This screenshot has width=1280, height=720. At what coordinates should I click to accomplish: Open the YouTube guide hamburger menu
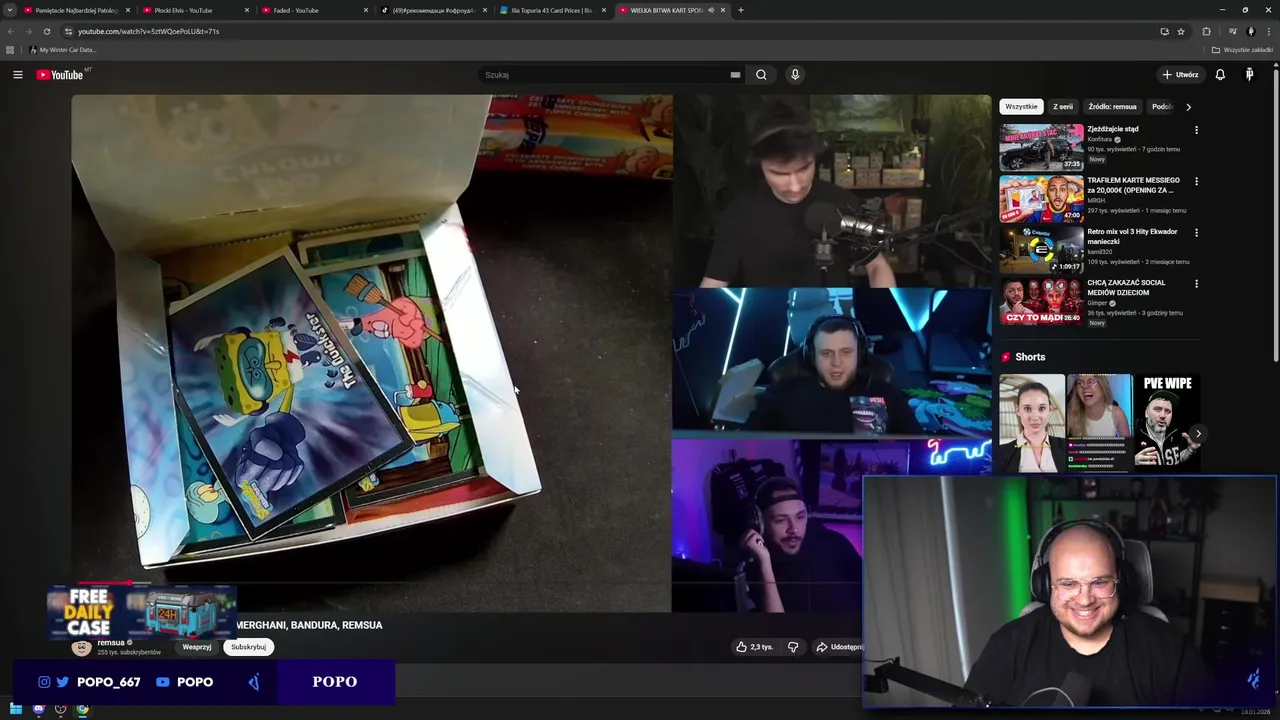pos(17,75)
